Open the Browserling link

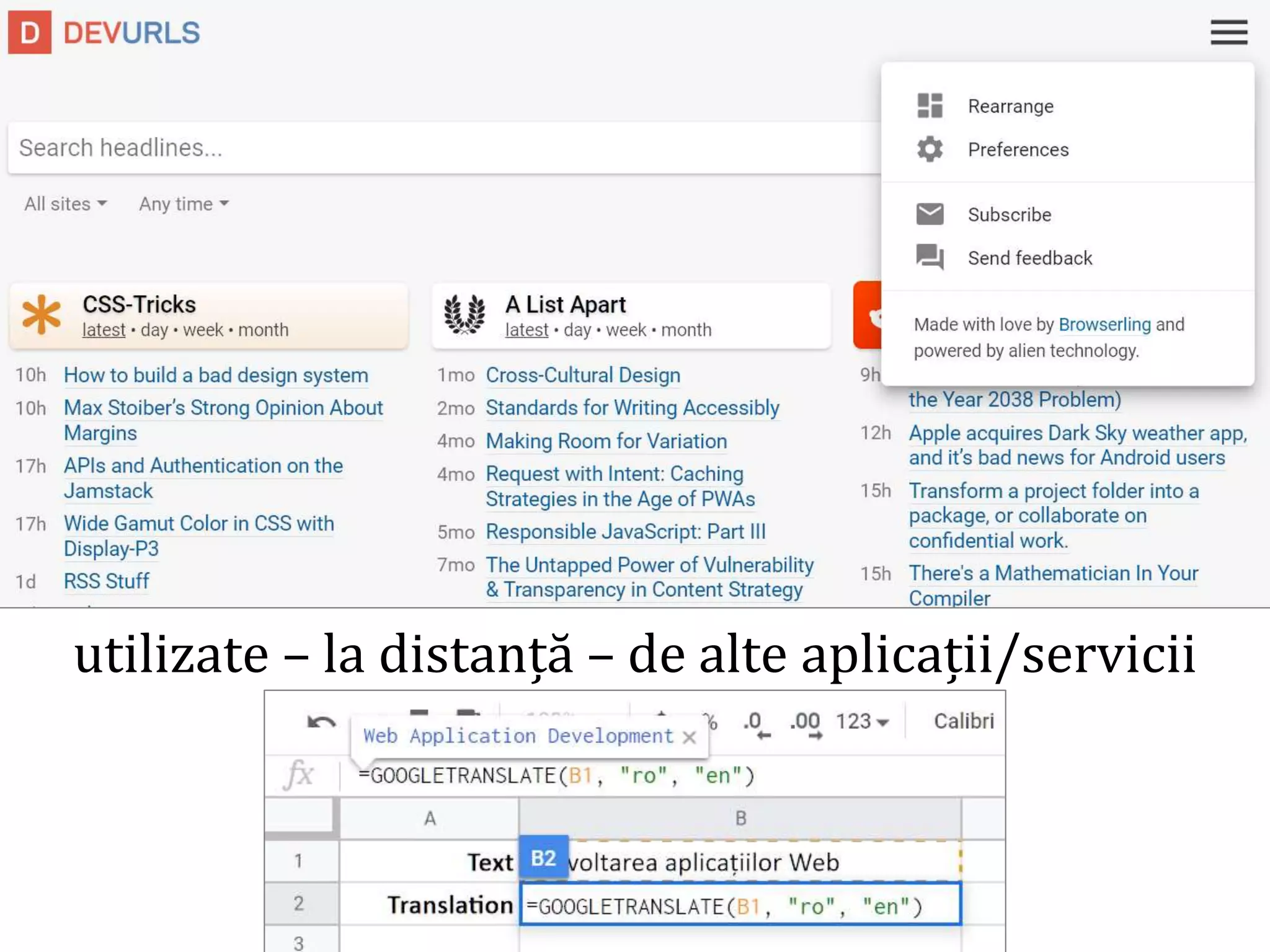click(1104, 324)
